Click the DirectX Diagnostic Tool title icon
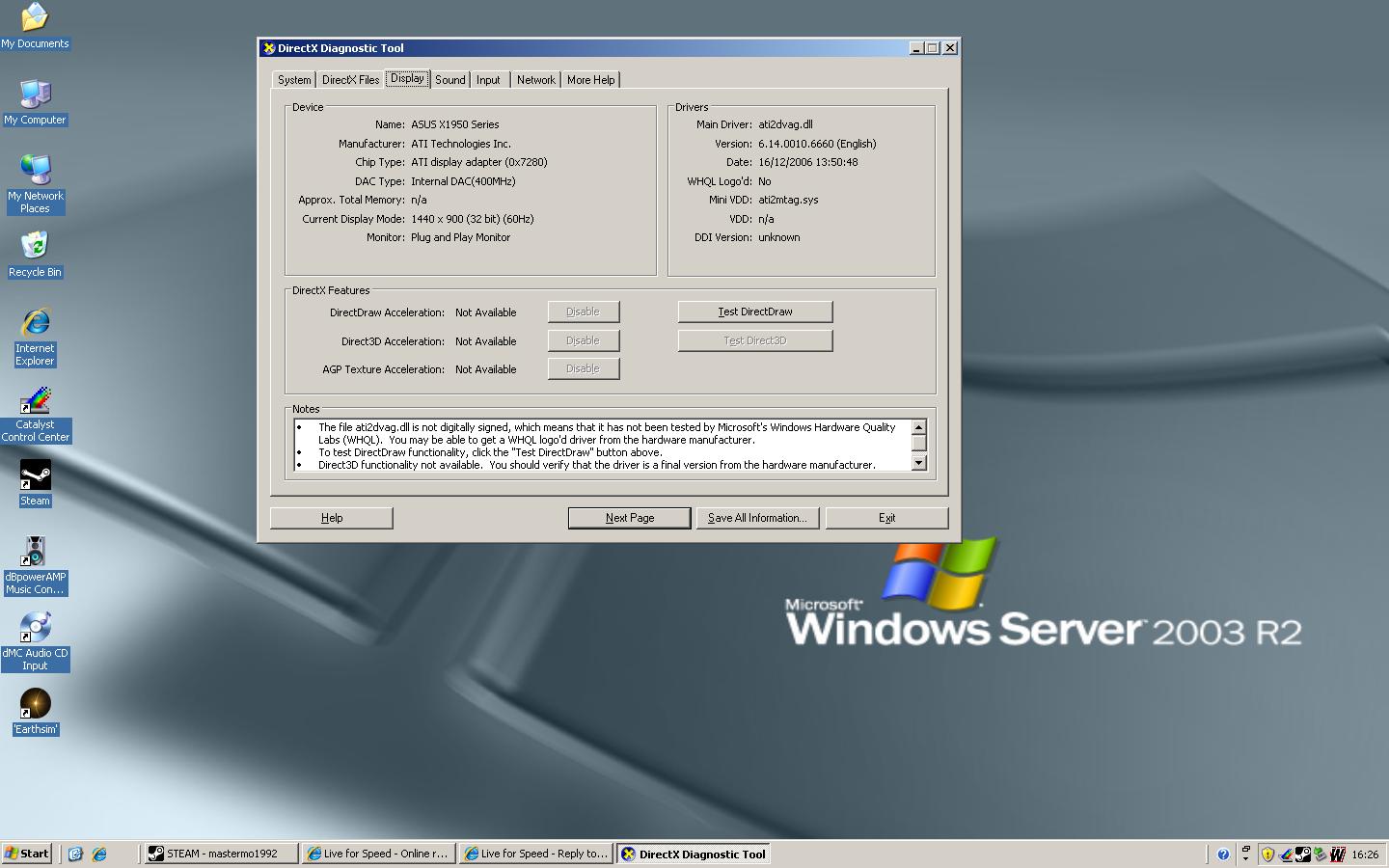This screenshot has height=868, width=1389. (x=269, y=48)
